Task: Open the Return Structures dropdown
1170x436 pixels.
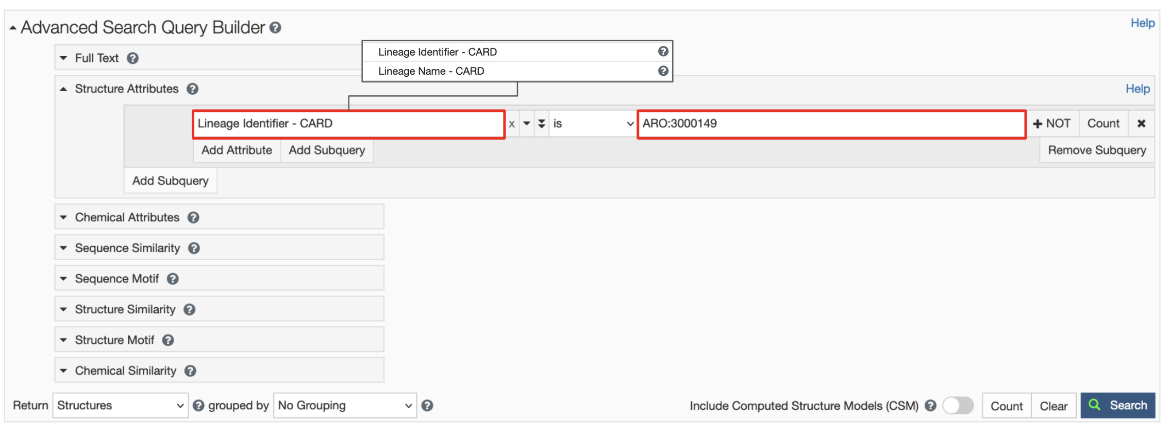Action: [120, 405]
